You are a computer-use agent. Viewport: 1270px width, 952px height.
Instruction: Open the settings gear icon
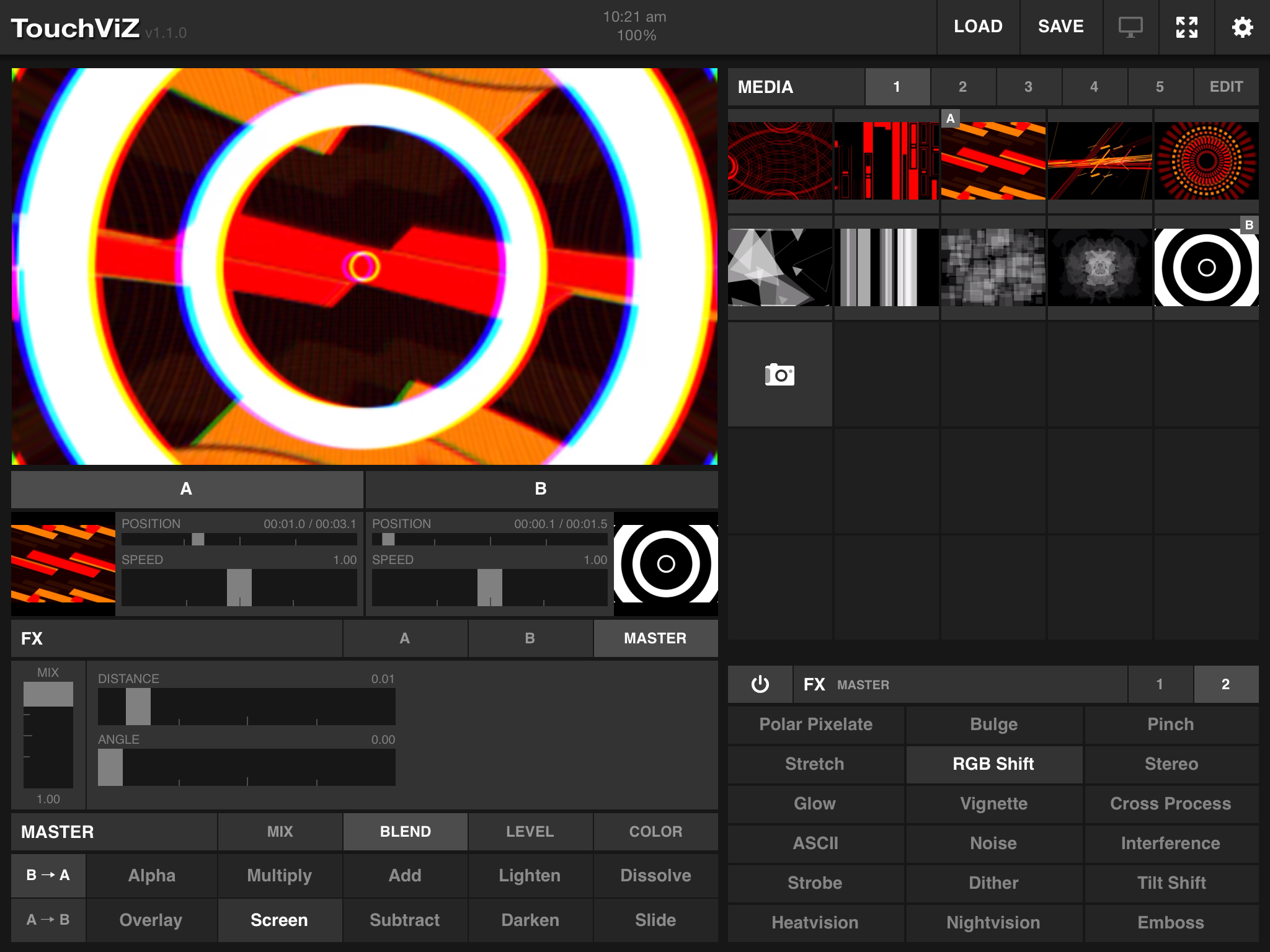(x=1241, y=27)
